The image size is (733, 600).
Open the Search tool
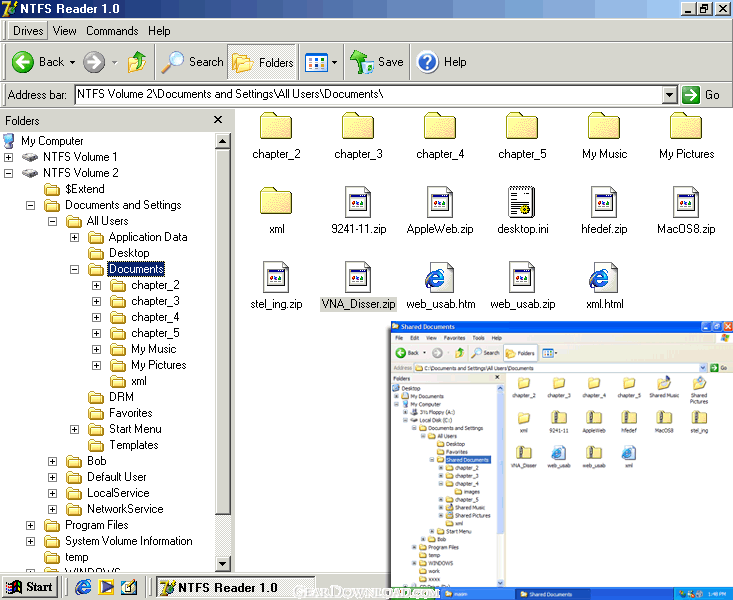coord(192,62)
